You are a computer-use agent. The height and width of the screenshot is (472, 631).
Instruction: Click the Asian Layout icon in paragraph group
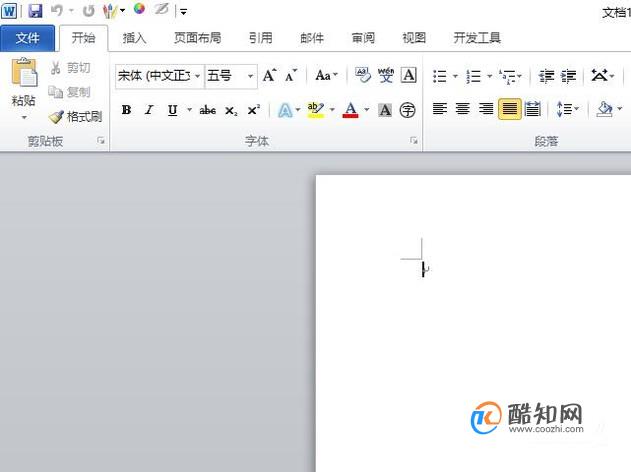coord(599,75)
